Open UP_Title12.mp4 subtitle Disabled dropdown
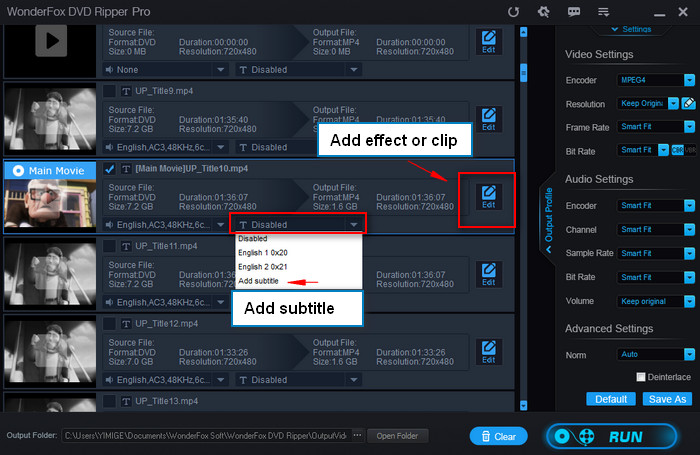 coord(299,380)
